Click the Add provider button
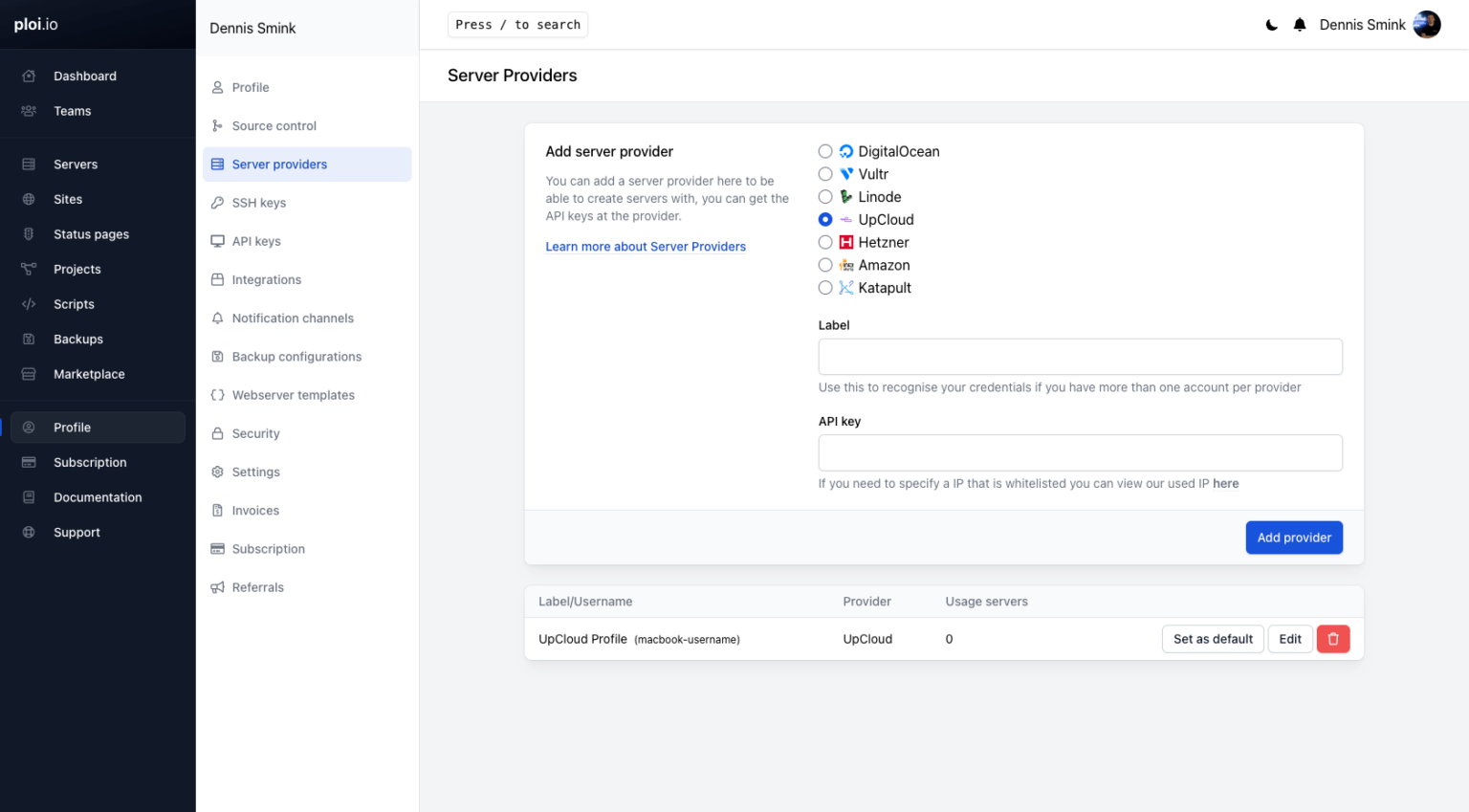The height and width of the screenshot is (812, 1469). [1294, 538]
